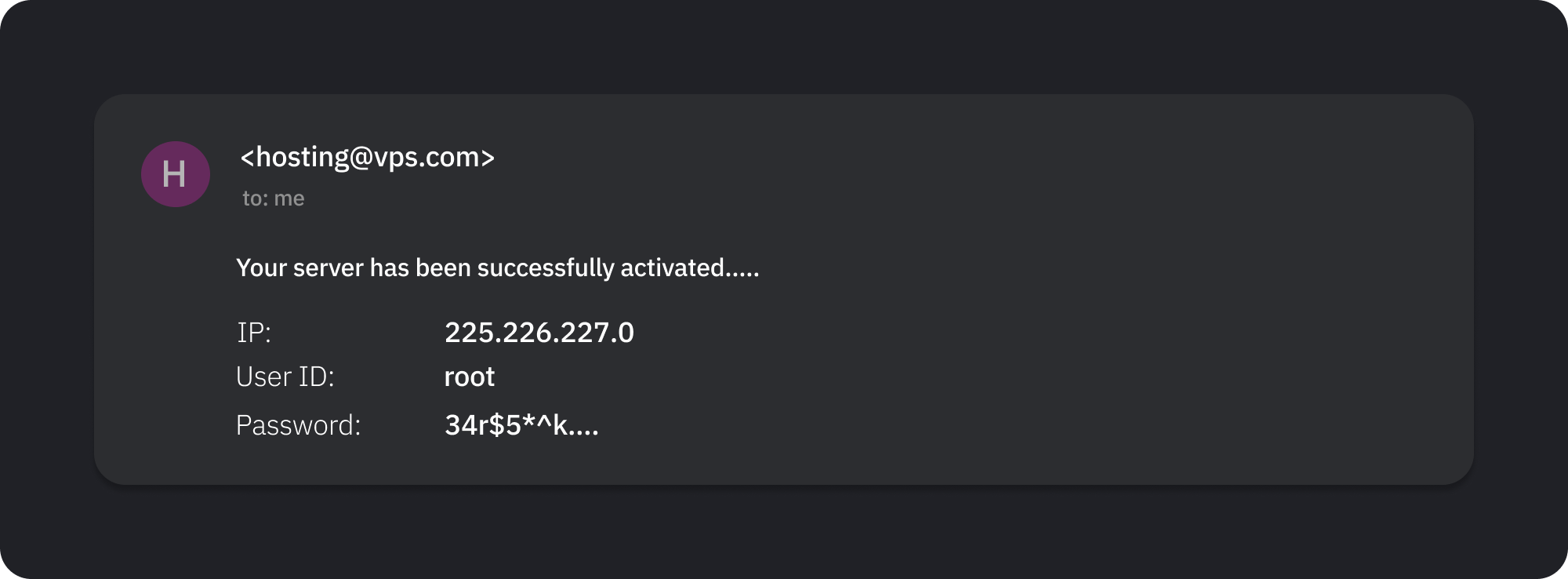The height and width of the screenshot is (579, 1568).
Task: Click the "to: me" recipient line
Action: coord(273,198)
